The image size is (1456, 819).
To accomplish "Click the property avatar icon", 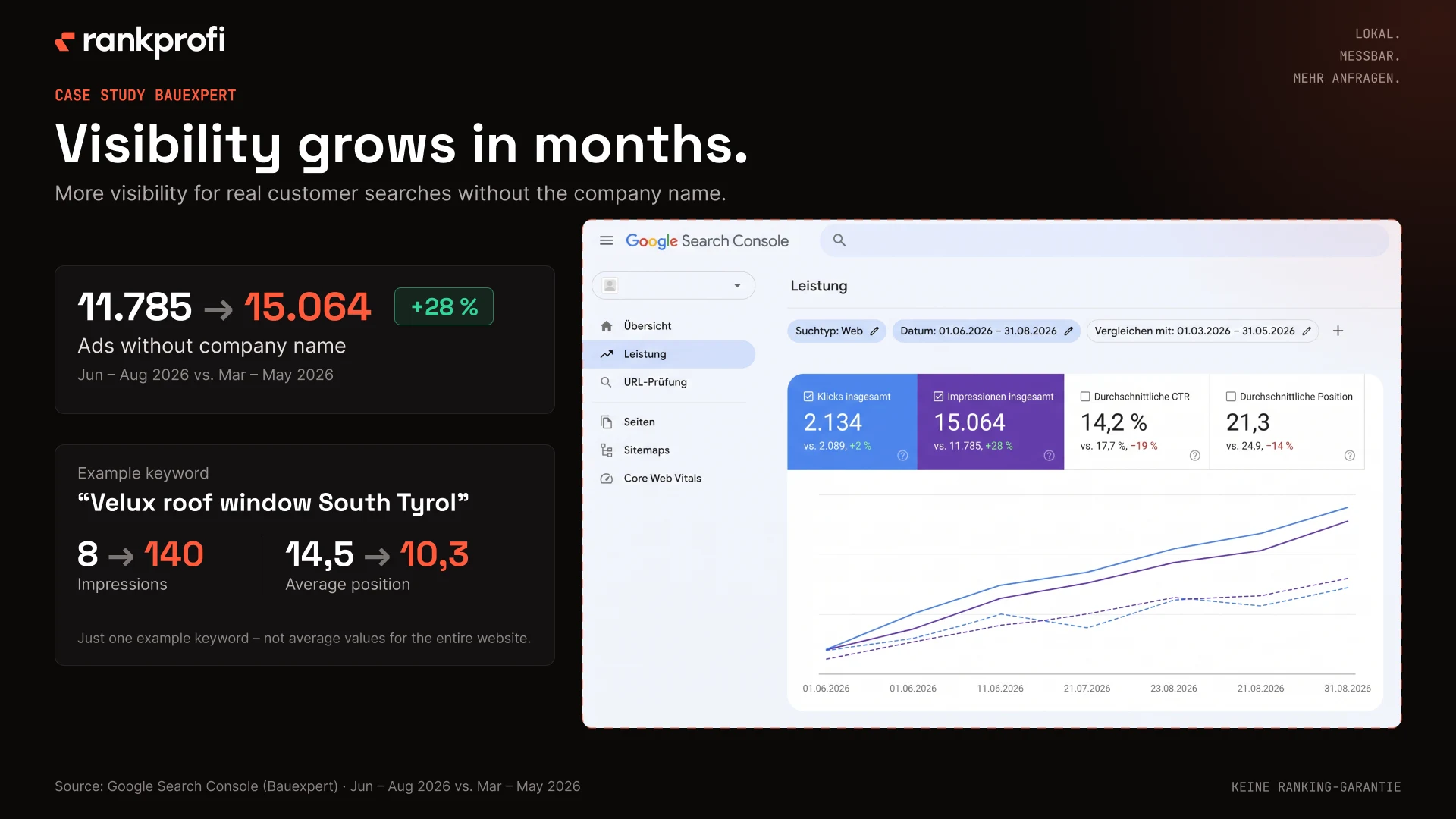I will tap(610, 285).
